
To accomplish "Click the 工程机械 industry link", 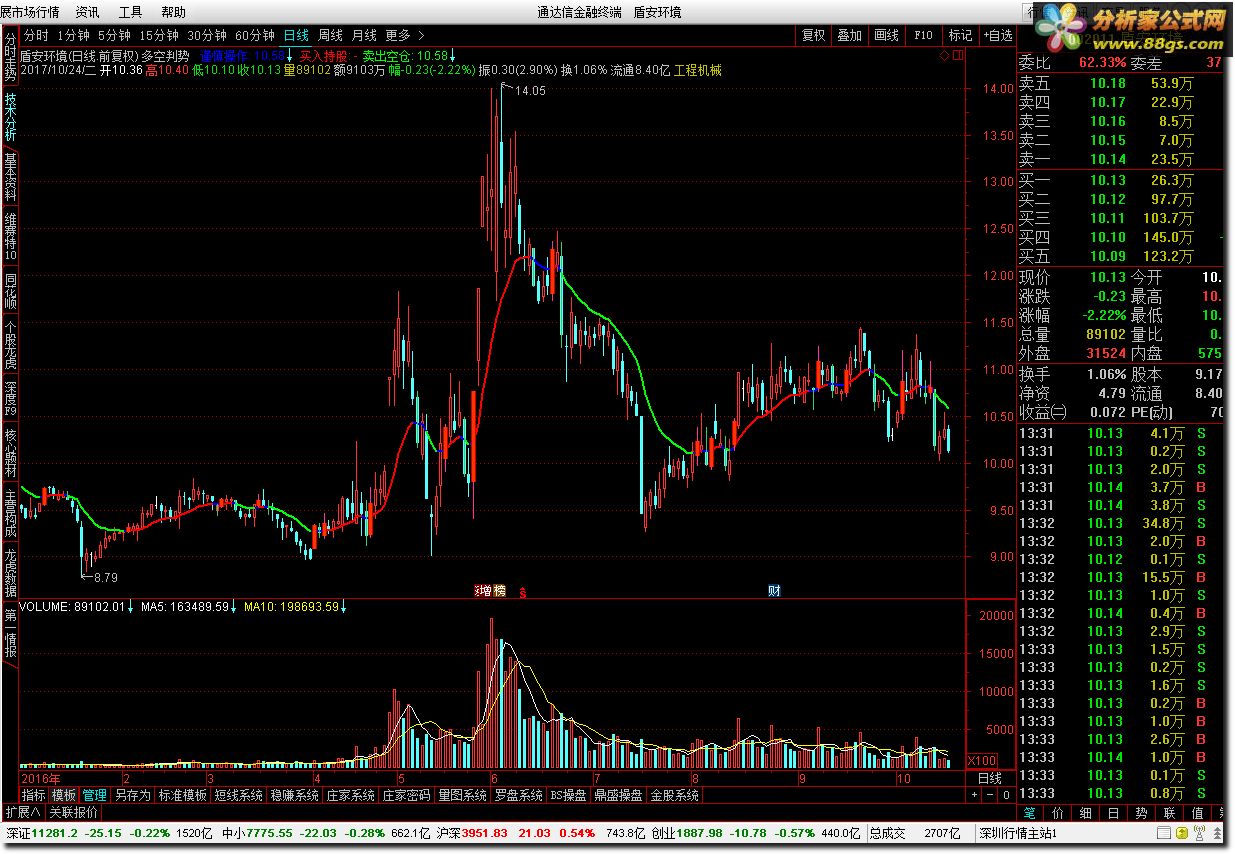I will (698, 70).
